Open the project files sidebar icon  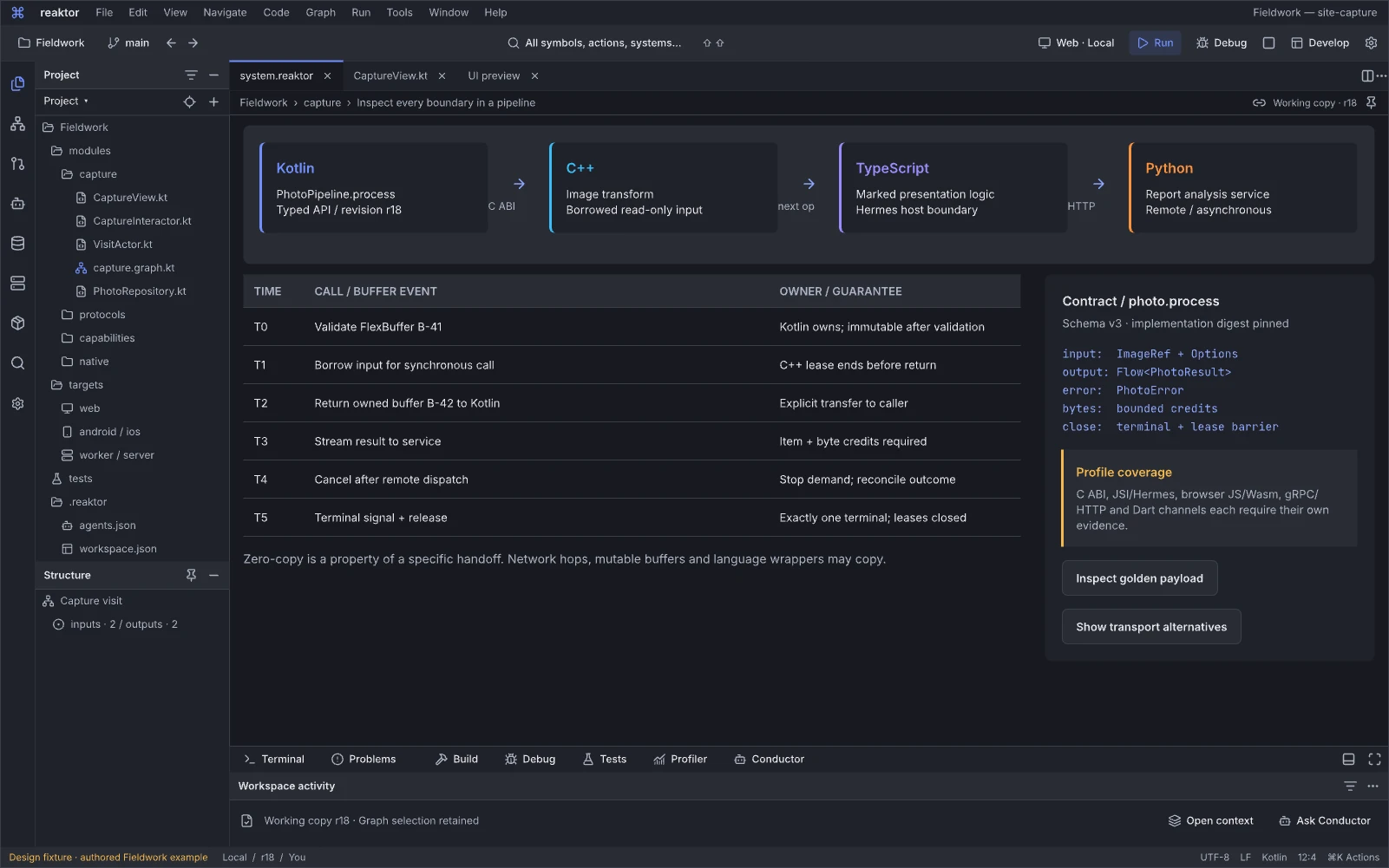pos(17,83)
